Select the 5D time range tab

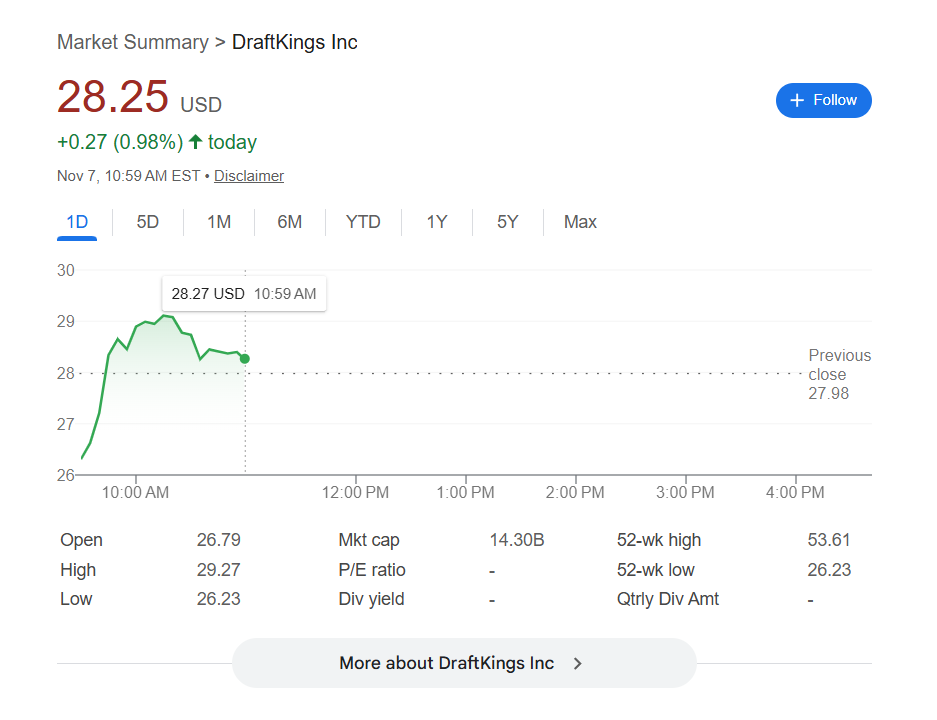[148, 222]
